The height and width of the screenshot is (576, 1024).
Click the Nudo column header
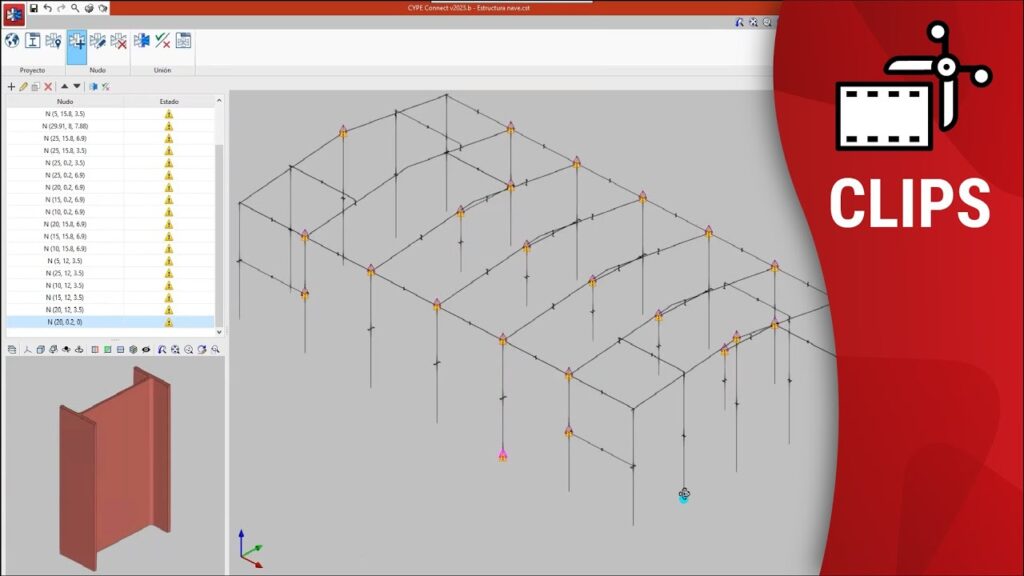pos(65,102)
